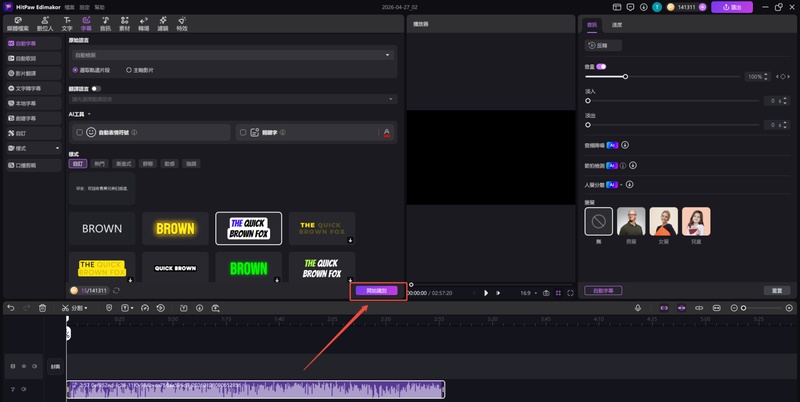Click the 匯出 export button
Viewport: 800px width, 402px height.
(x=732, y=7)
